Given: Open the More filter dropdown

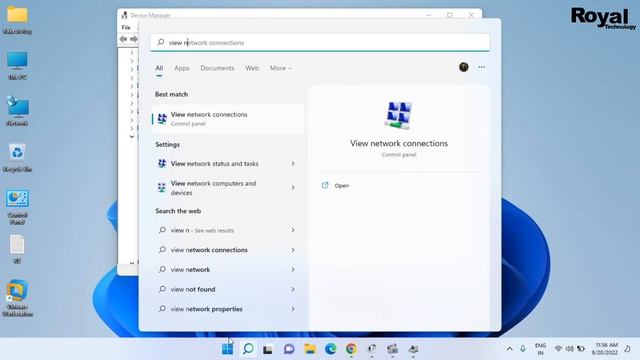Looking at the screenshot, I should pos(280,68).
